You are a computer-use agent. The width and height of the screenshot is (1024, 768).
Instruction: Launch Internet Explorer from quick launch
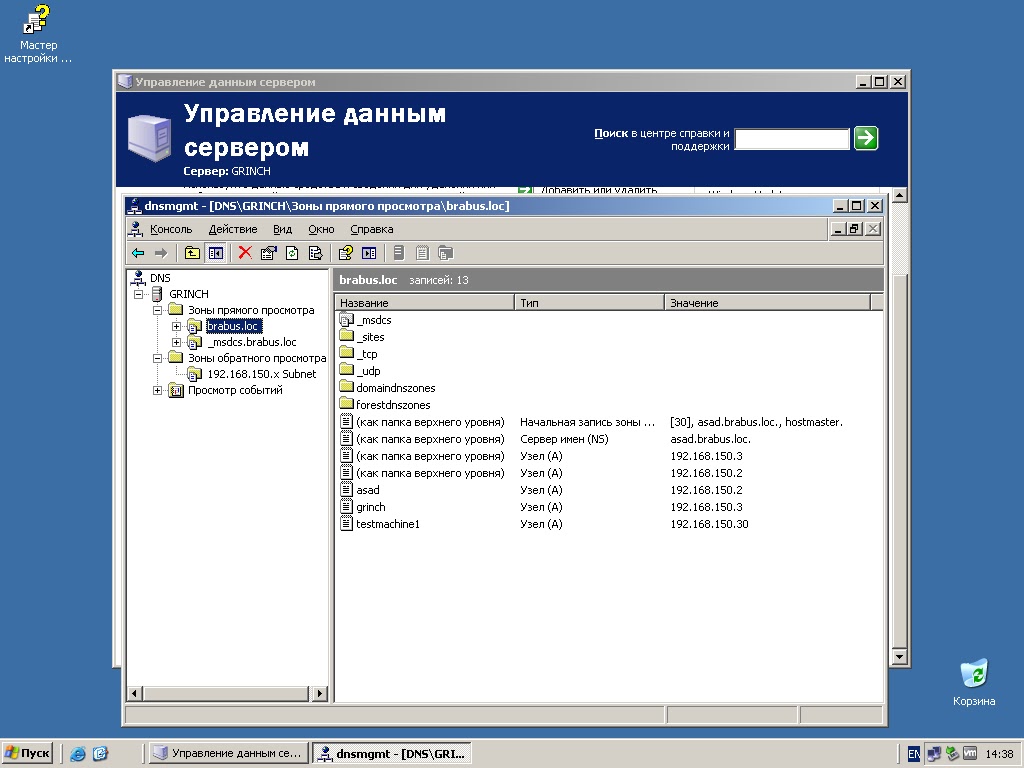pyautogui.click(x=78, y=754)
